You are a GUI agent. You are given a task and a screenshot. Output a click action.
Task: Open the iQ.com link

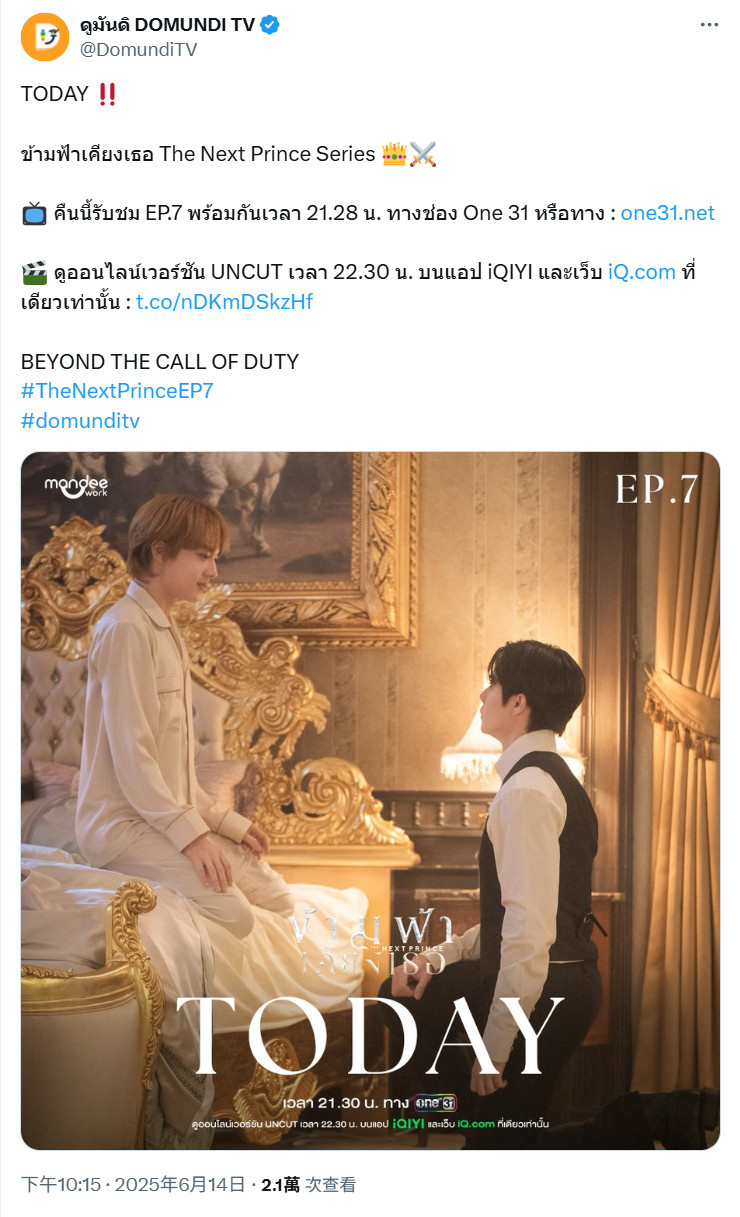coord(642,272)
